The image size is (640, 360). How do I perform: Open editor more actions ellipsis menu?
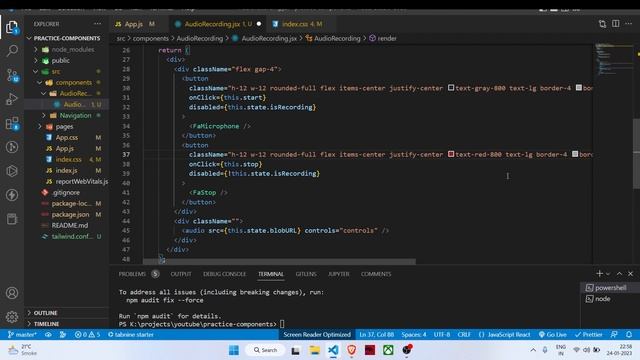[629, 24]
